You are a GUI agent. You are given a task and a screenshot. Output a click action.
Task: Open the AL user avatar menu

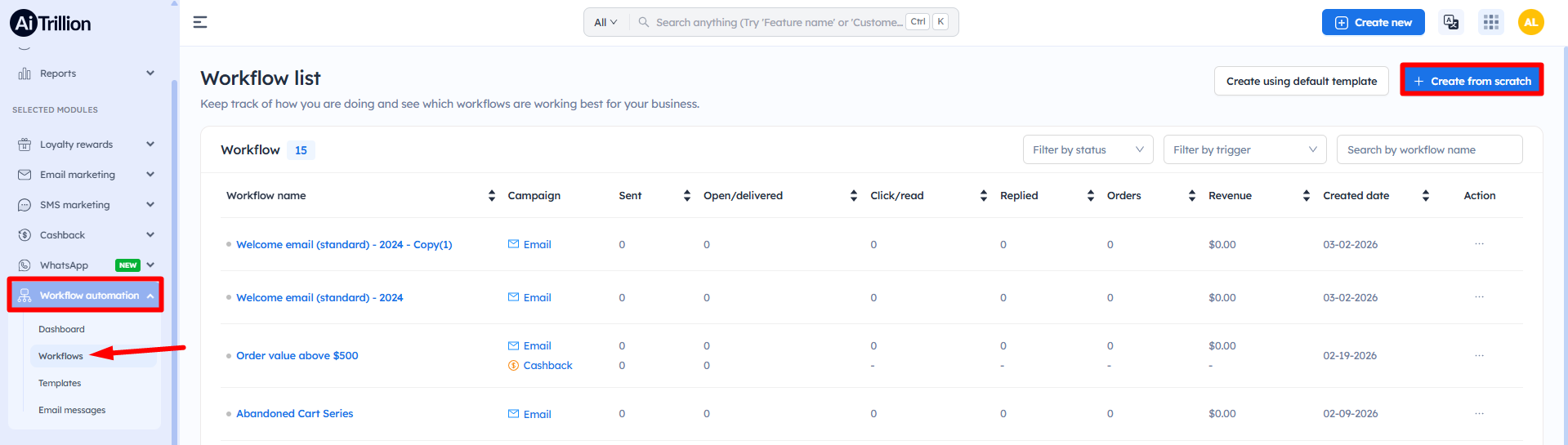pyautogui.click(x=1530, y=22)
